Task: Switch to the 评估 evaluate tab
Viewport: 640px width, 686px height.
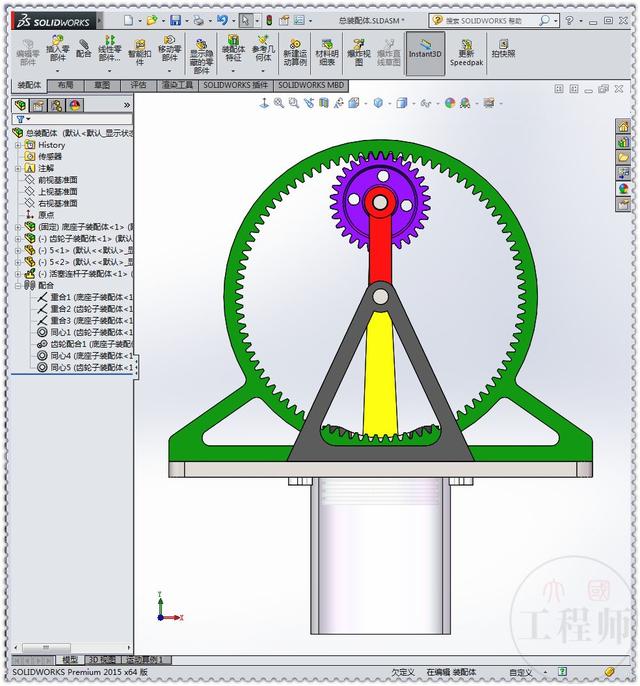Action: point(138,85)
